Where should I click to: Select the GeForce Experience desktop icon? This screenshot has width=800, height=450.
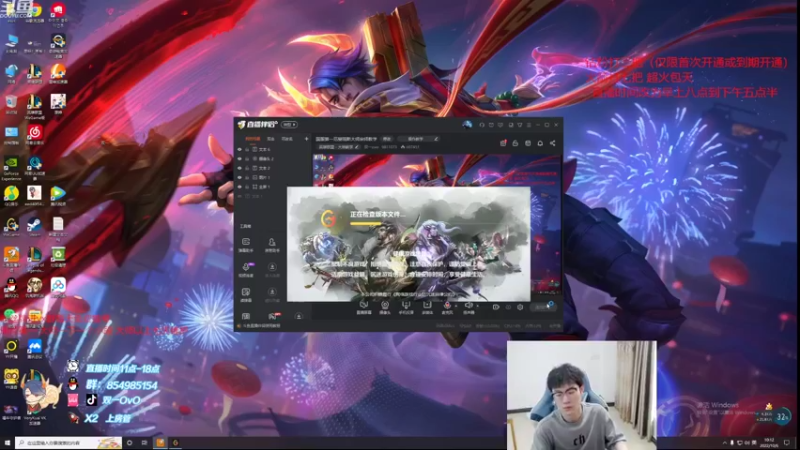(11, 166)
